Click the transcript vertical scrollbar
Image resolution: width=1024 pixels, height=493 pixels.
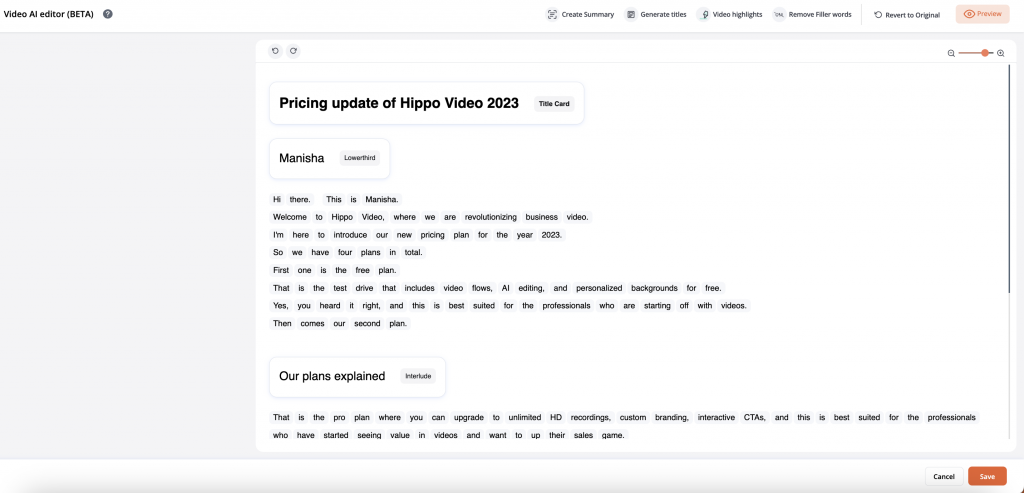[1010, 178]
